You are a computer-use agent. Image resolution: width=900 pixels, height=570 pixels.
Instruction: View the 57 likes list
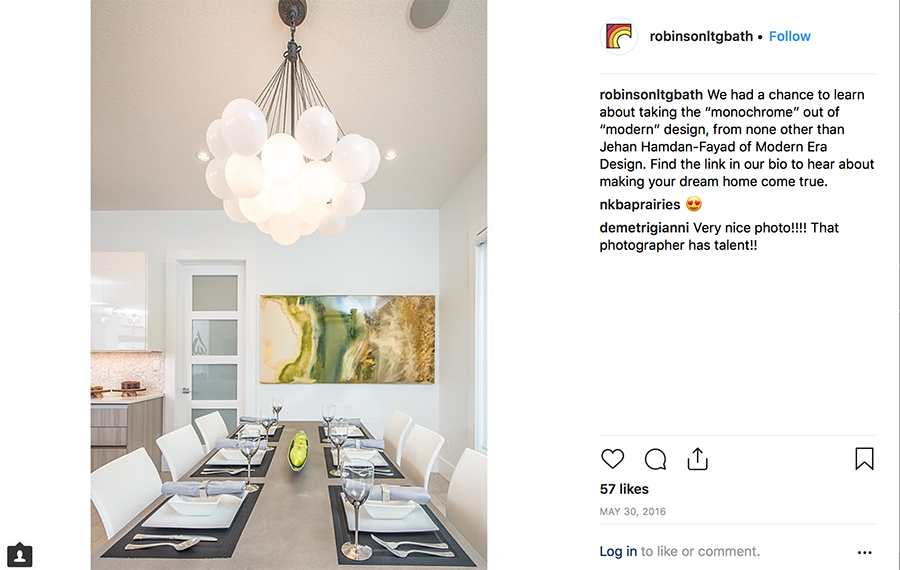(624, 489)
